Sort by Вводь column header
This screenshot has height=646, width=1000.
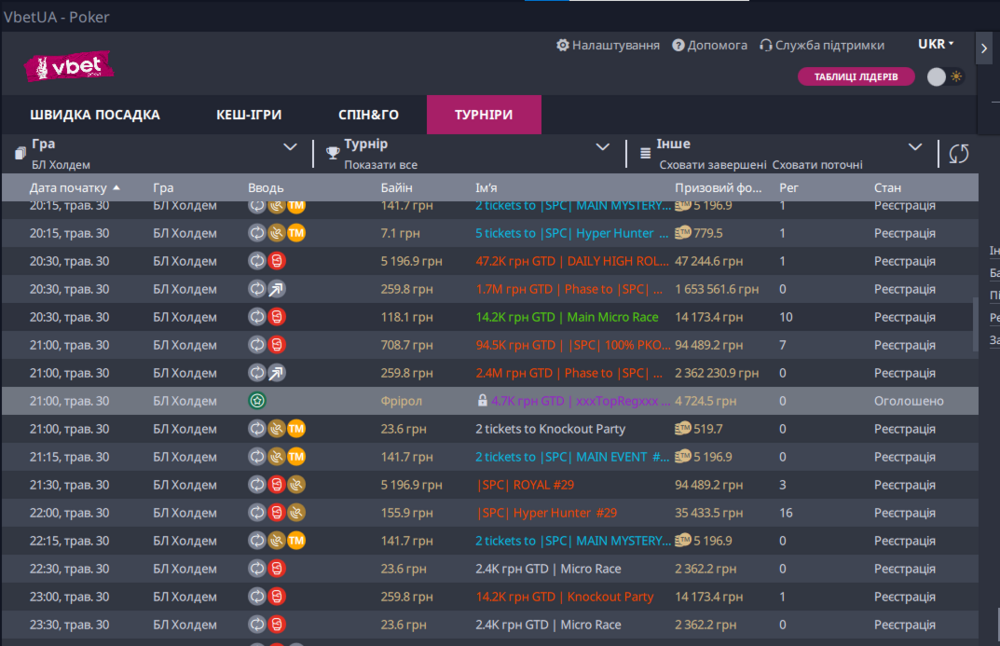coord(265,188)
